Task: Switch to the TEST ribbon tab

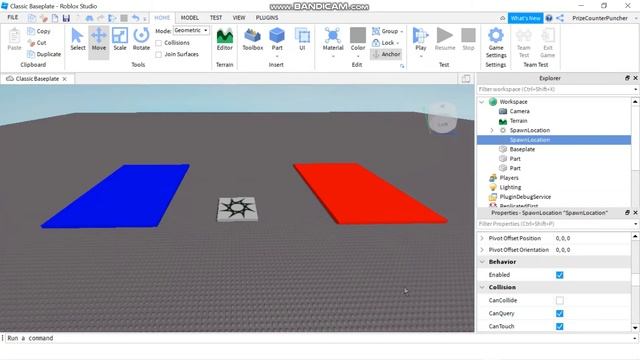Action: (216, 18)
